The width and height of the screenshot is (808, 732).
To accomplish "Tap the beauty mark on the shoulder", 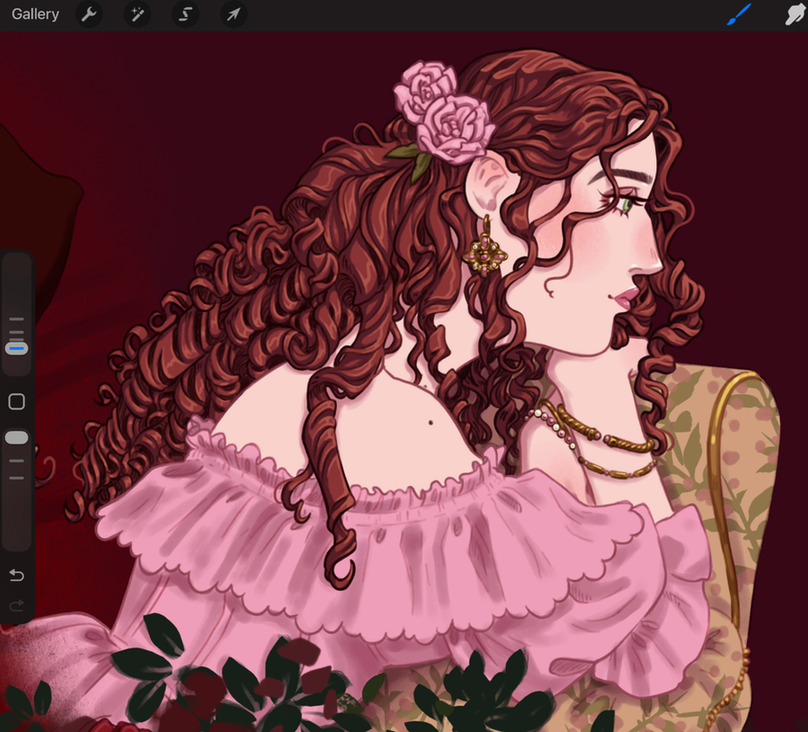I will (x=431, y=422).
